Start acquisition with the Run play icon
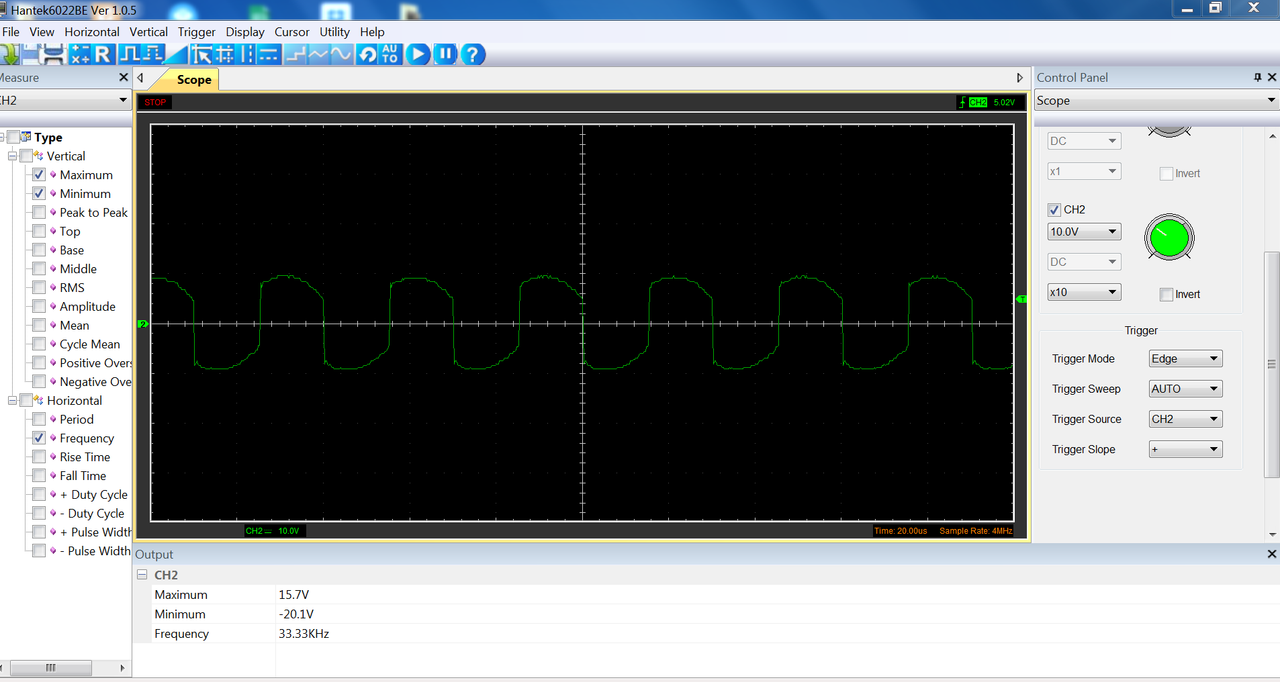 (x=418, y=54)
